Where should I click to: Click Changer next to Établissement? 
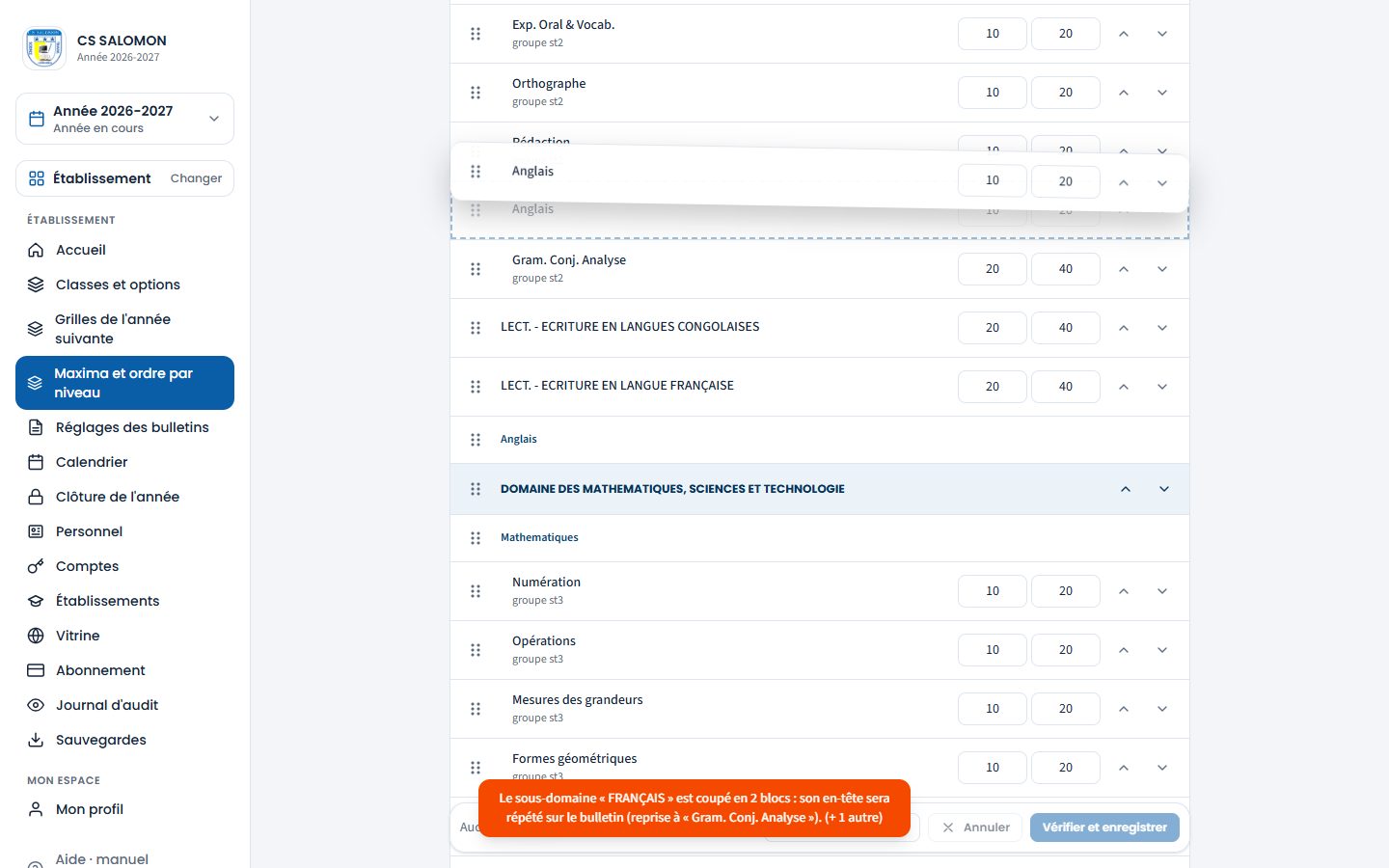196,178
